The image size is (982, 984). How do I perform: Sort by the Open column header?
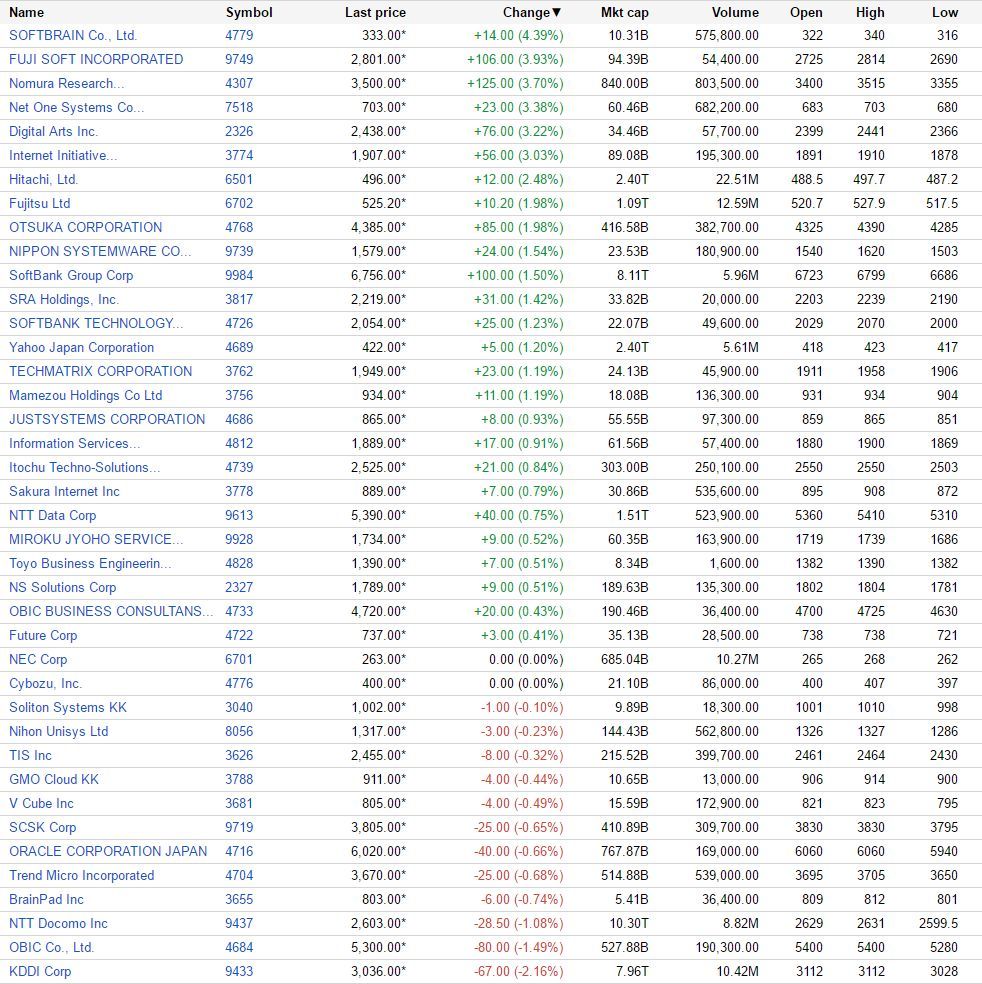(x=806, y=13)
